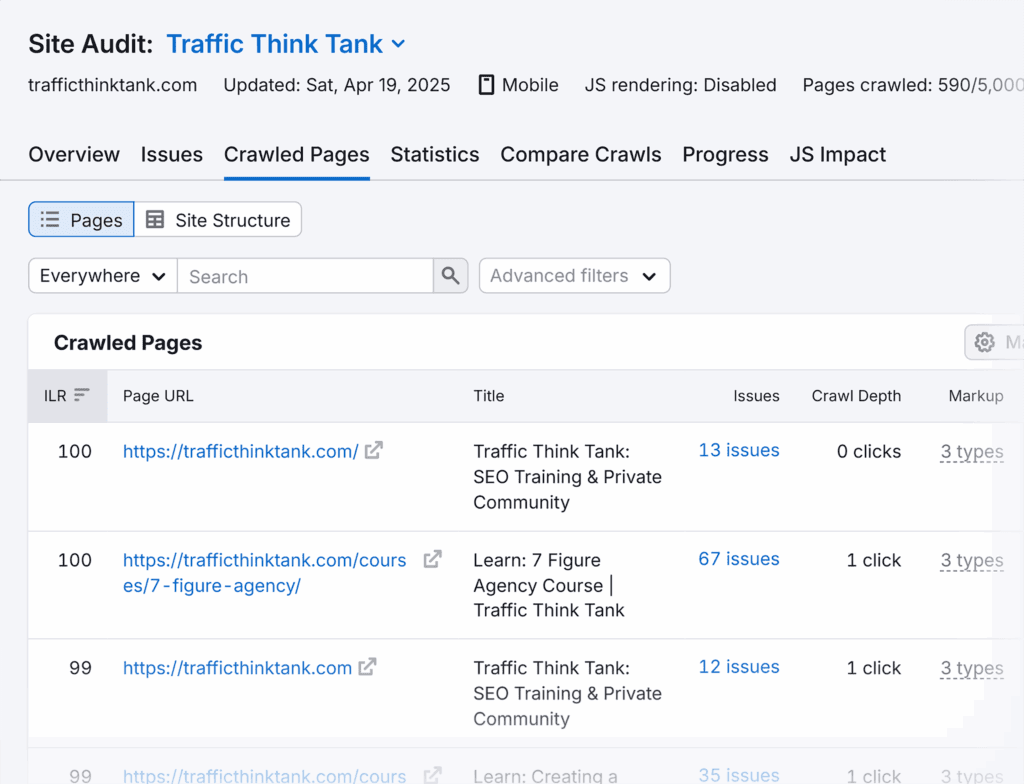The width and height of the screenshot is (1024, 784).
Task: Open the 13 issues link for the homepage
Action: (x=738, y=450)
